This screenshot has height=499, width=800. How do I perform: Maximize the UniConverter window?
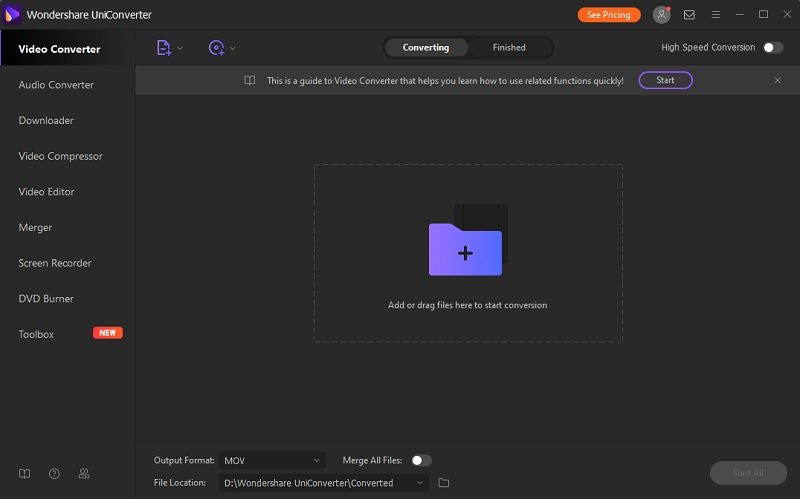click(763, 14)
